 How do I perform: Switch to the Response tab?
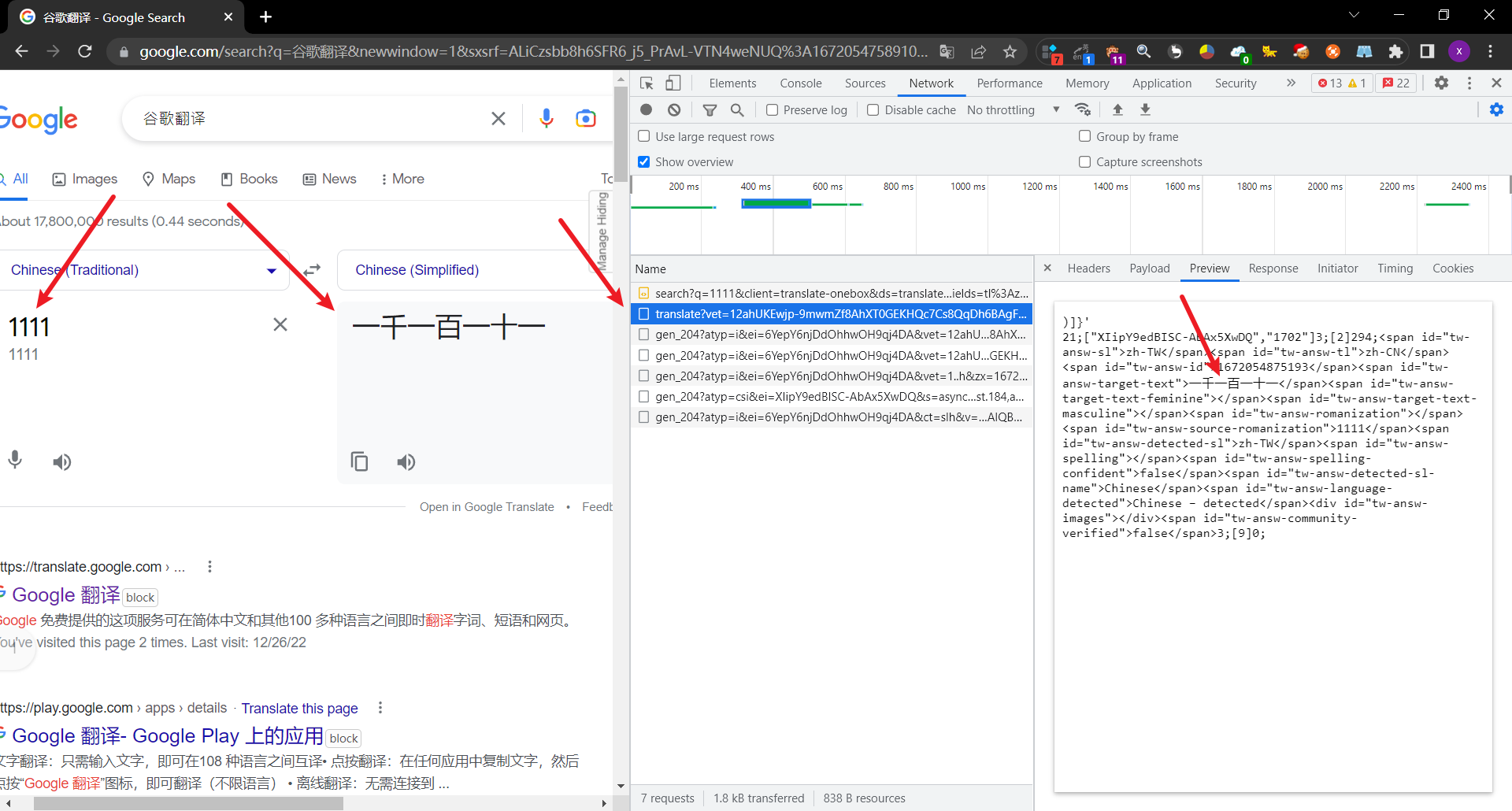pyautogui.click(x=1273, y=268)
